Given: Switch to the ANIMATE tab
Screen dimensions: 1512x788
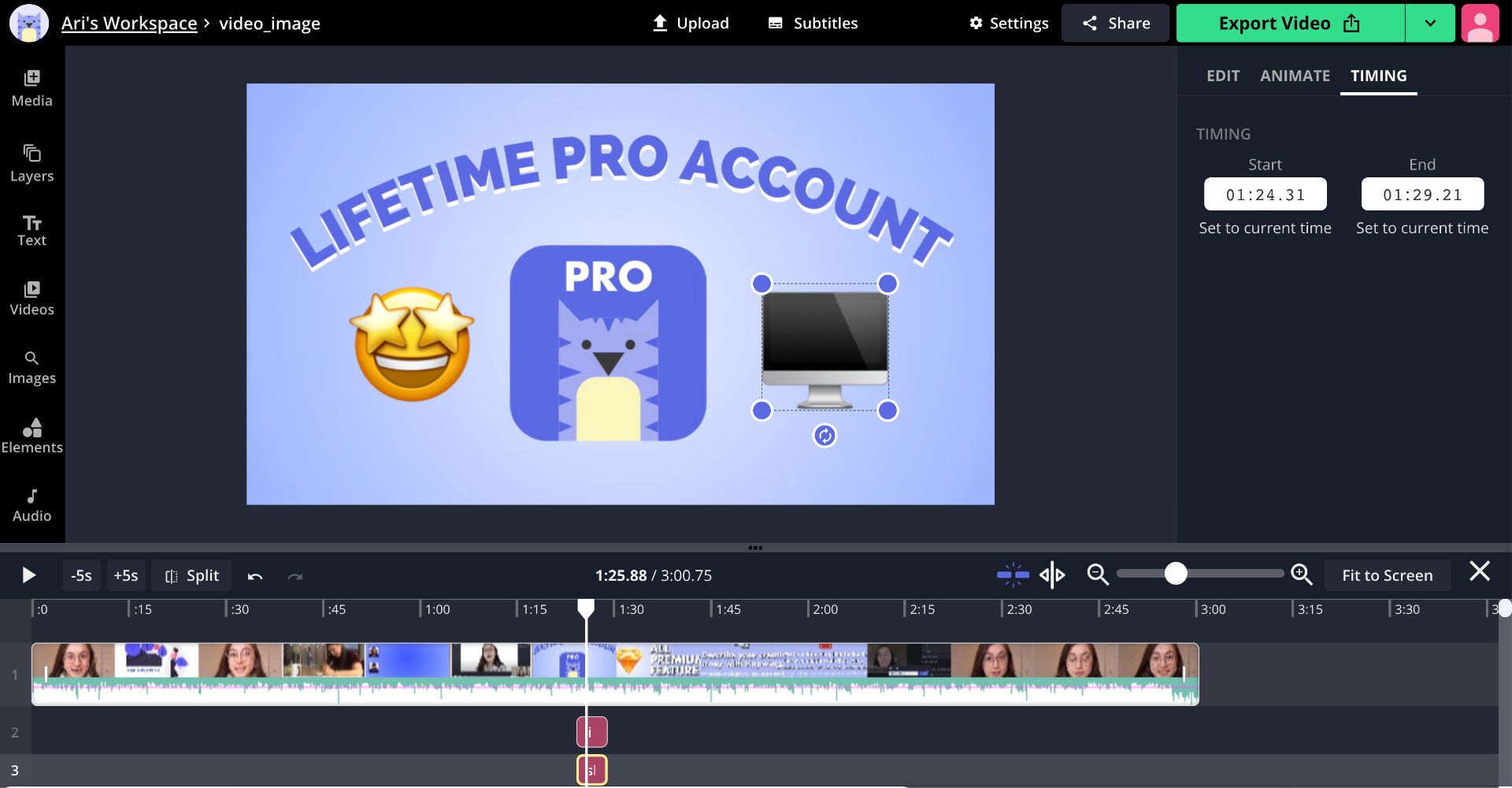Looking at the screenshot, I should 1295,76.
